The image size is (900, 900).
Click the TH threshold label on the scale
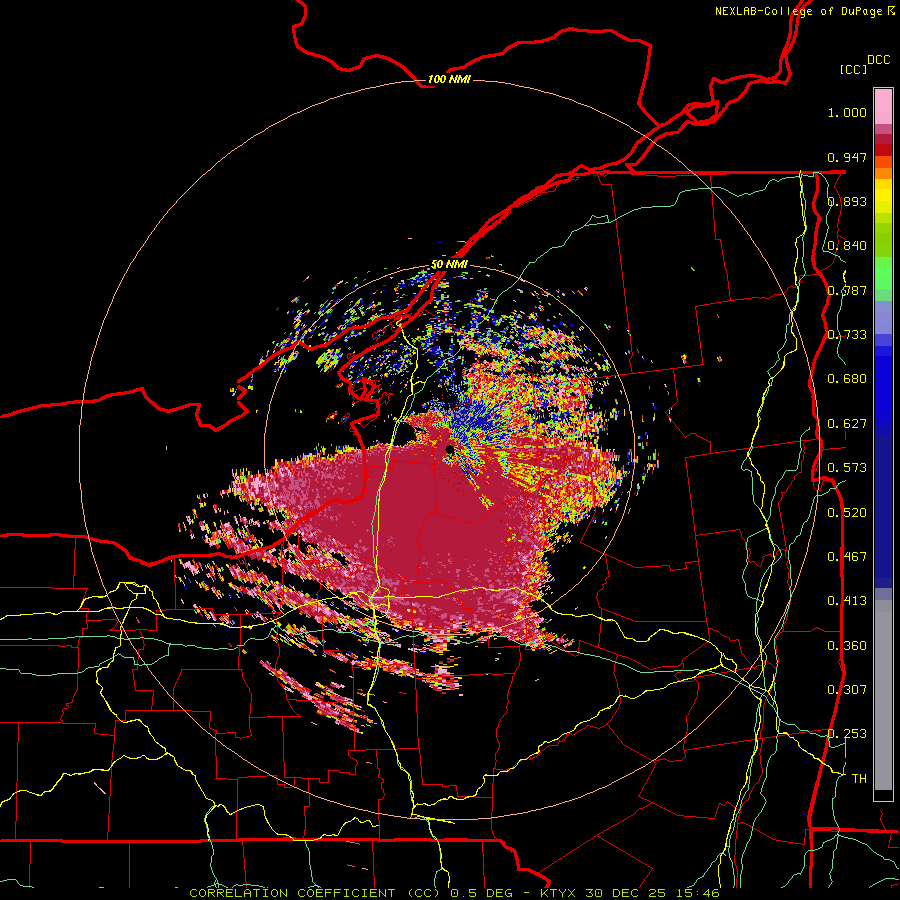[x=859, y=779]
